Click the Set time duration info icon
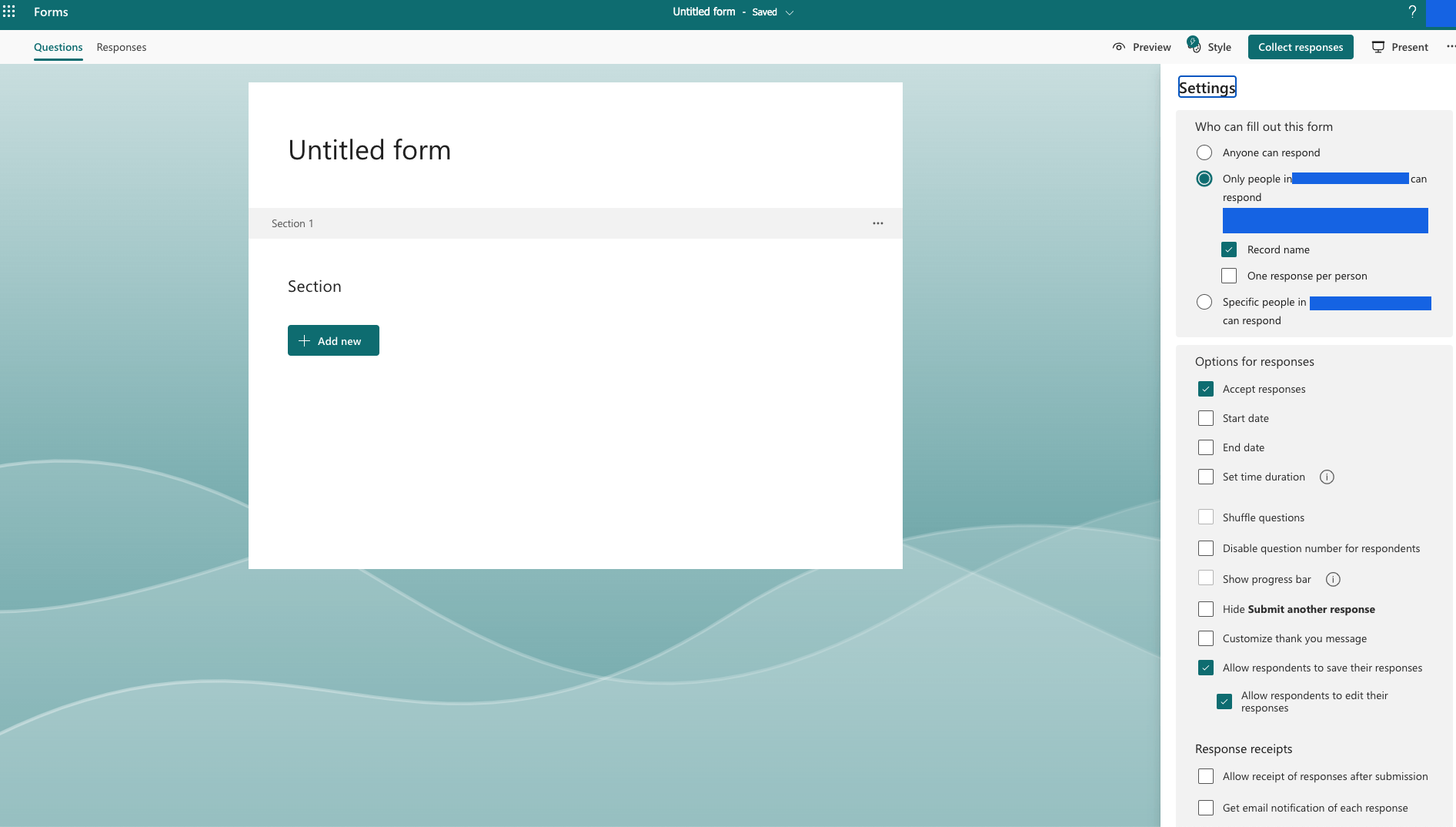 click(1327, 477)
